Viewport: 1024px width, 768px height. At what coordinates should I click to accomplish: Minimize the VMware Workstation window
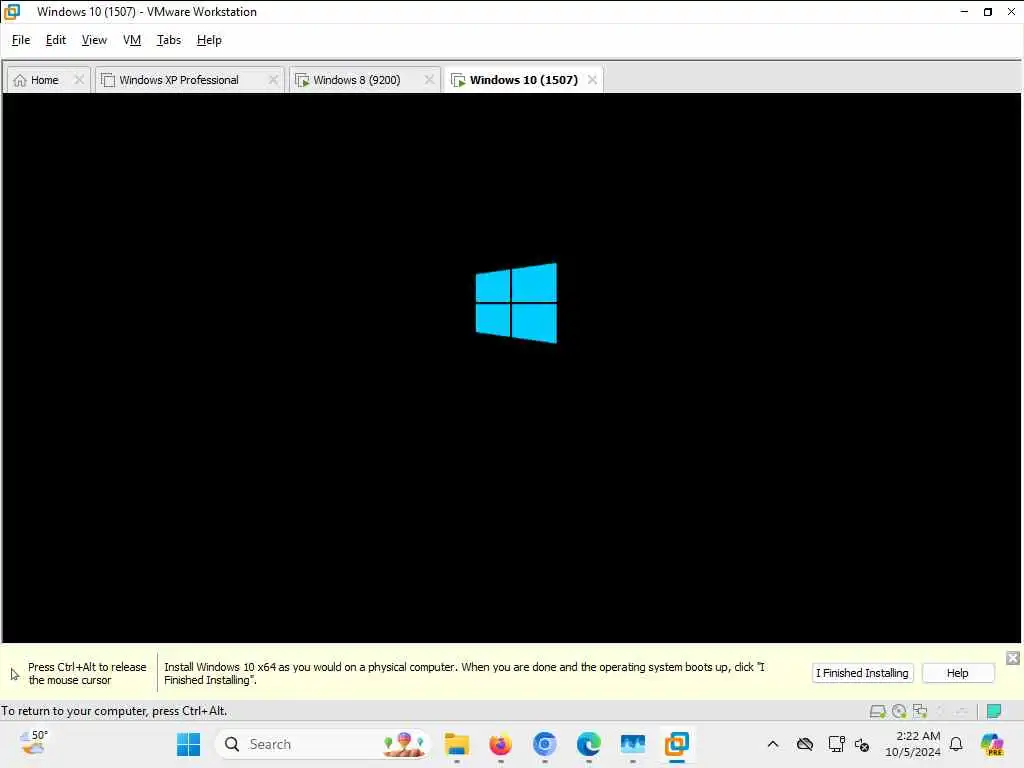(x=964, y=12)
